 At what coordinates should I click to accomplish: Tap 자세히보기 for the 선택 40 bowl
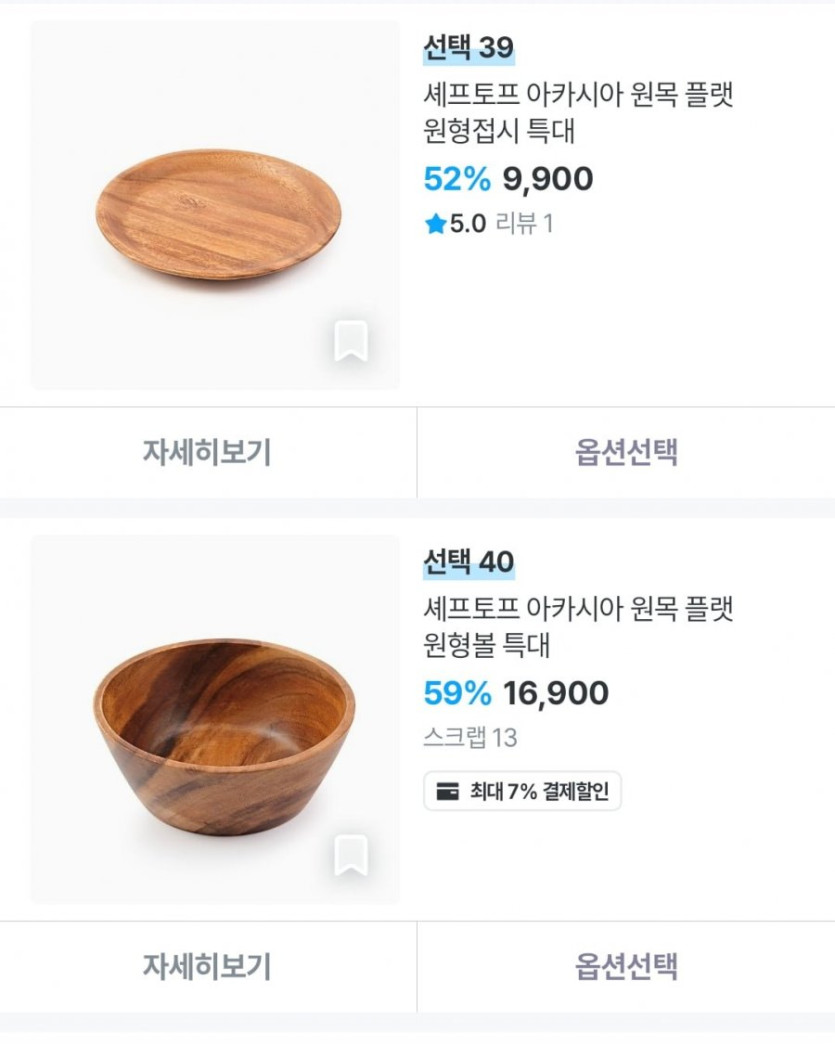[x=207, y=967]
